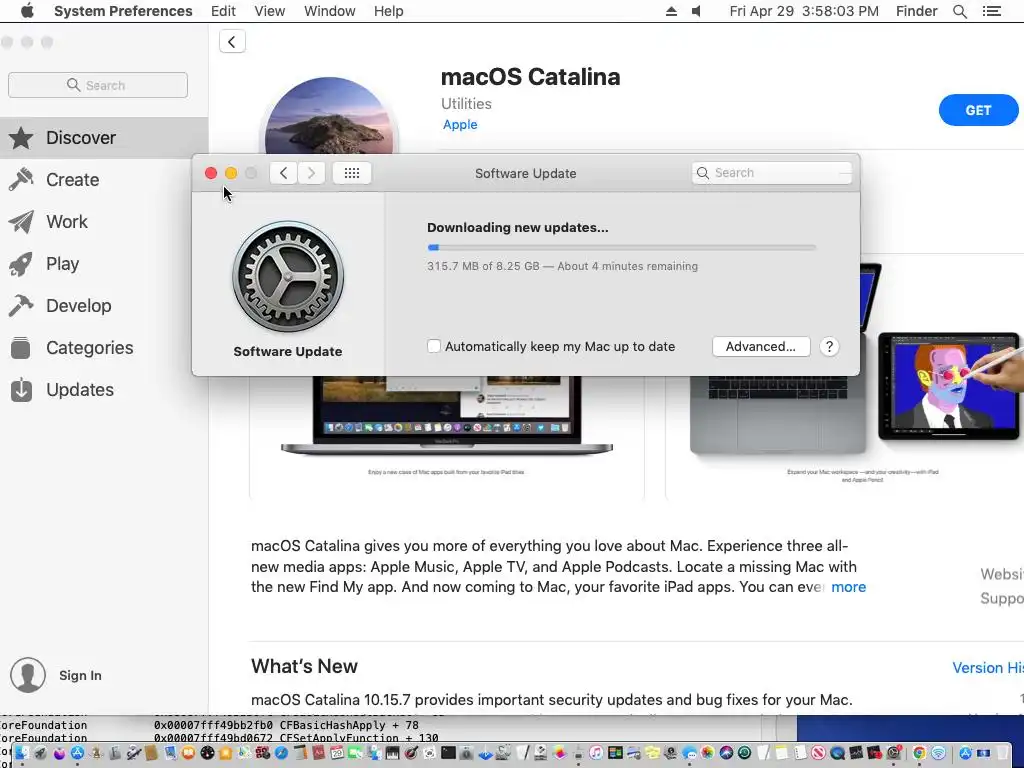
Task: Open Terminal from the Dock
Action: coord(448,753)
